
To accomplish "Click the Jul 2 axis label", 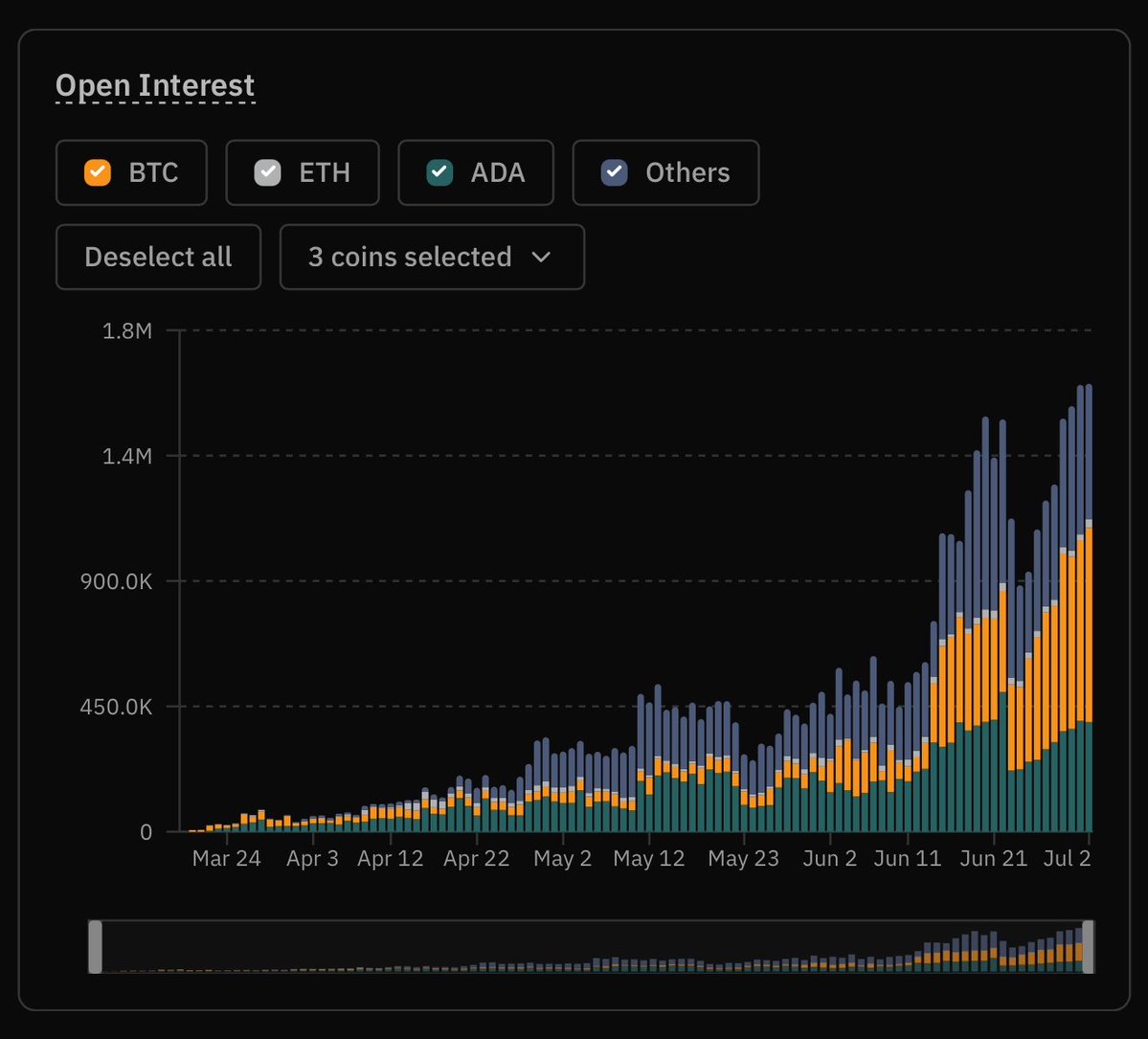I will [x=1067, y=858].
